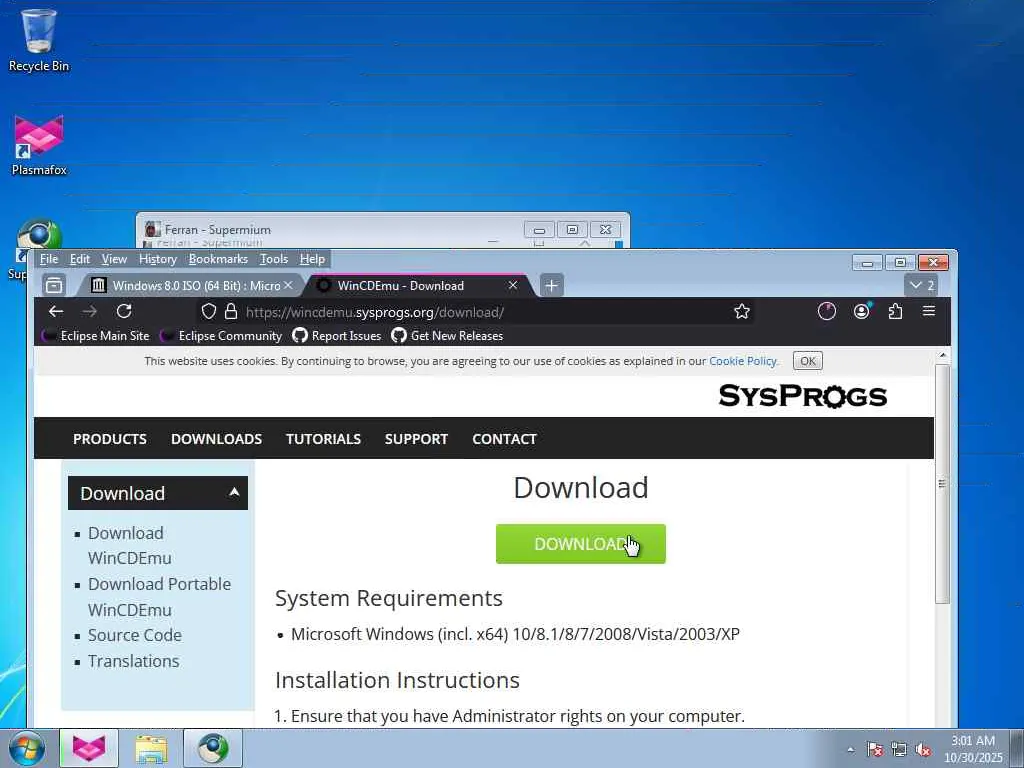The height and width of the screenshot is (768, 1024).
Task: Click the browser back arrow
Action: [x=56, y=312]
